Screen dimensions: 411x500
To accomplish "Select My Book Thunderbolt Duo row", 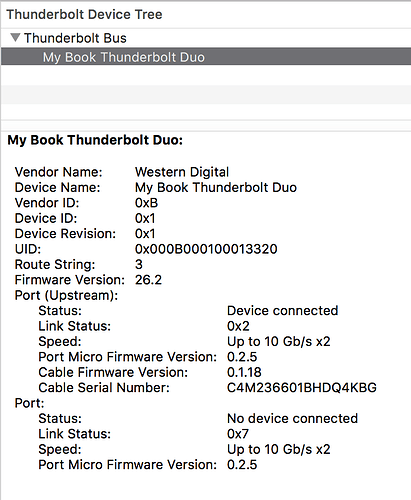I will [x=206, y=57].
